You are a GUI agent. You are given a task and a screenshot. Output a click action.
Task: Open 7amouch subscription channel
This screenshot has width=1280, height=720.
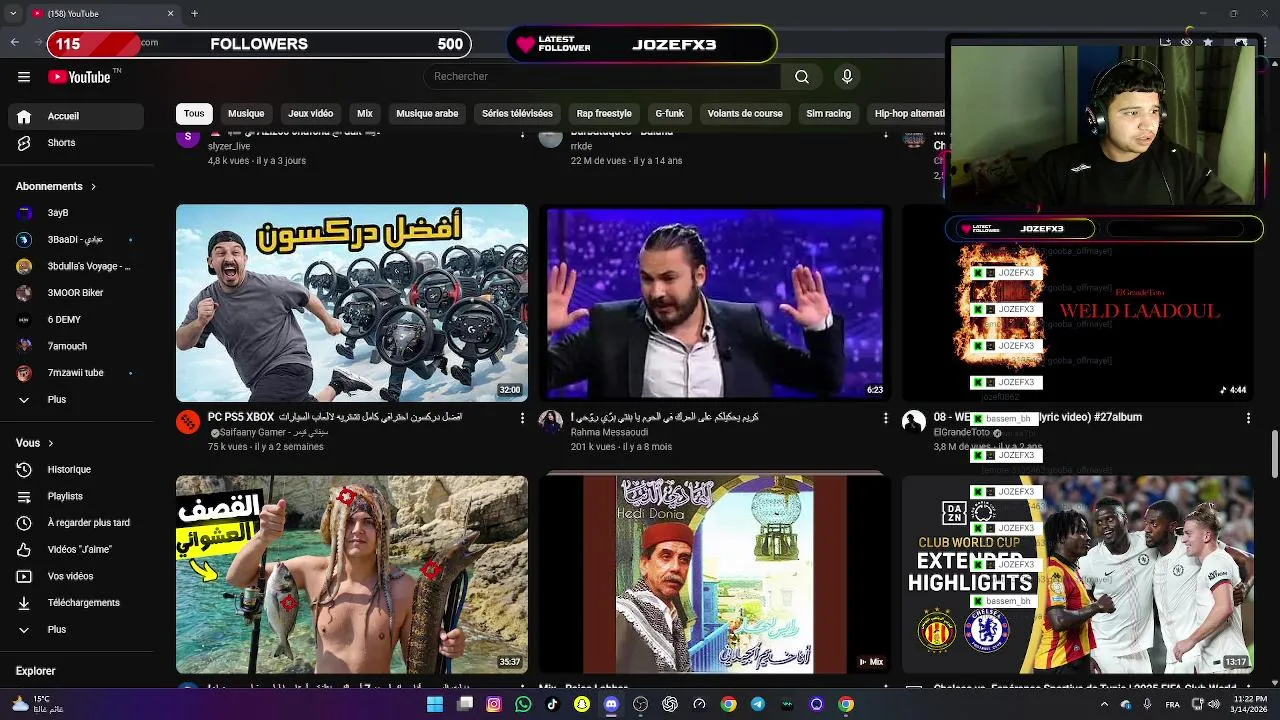point(76,346)
